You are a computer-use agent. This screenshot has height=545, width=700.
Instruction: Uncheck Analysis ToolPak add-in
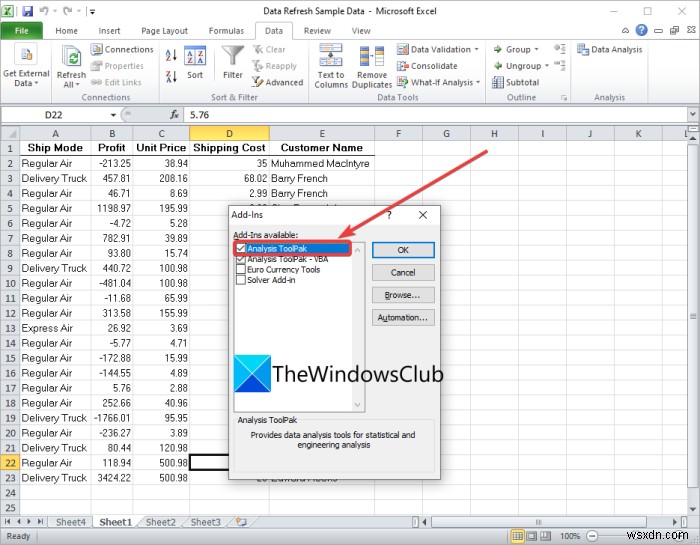pyautogui.click(x=241, y=248)
